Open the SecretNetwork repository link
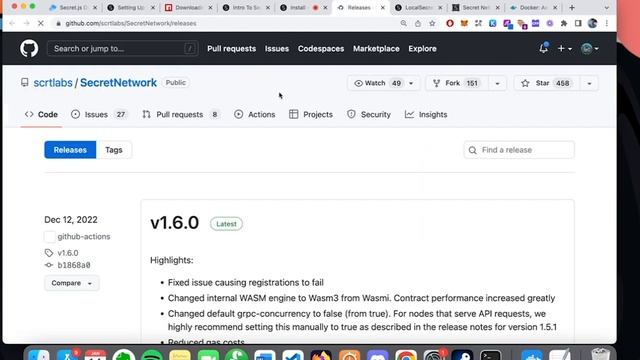 tap(118, 83)
